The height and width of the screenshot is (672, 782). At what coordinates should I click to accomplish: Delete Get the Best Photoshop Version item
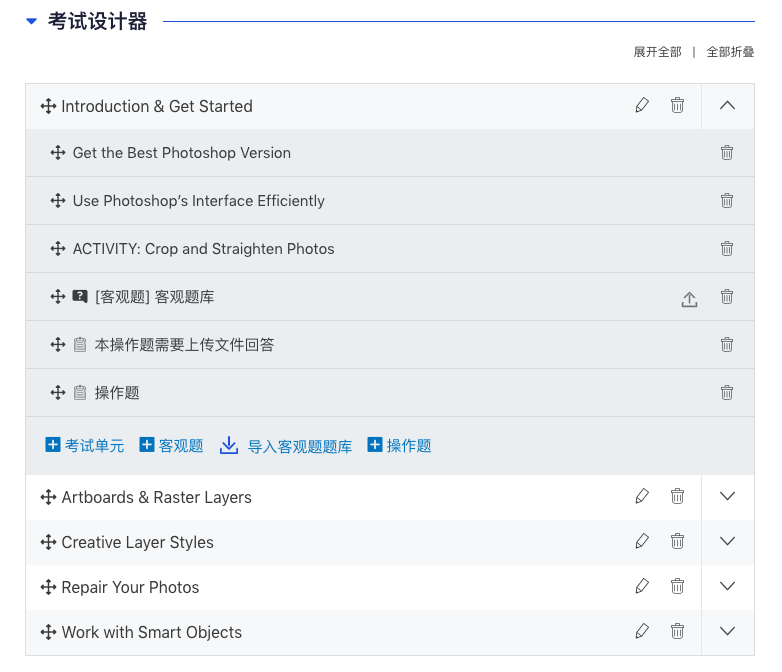click(727, 153)
